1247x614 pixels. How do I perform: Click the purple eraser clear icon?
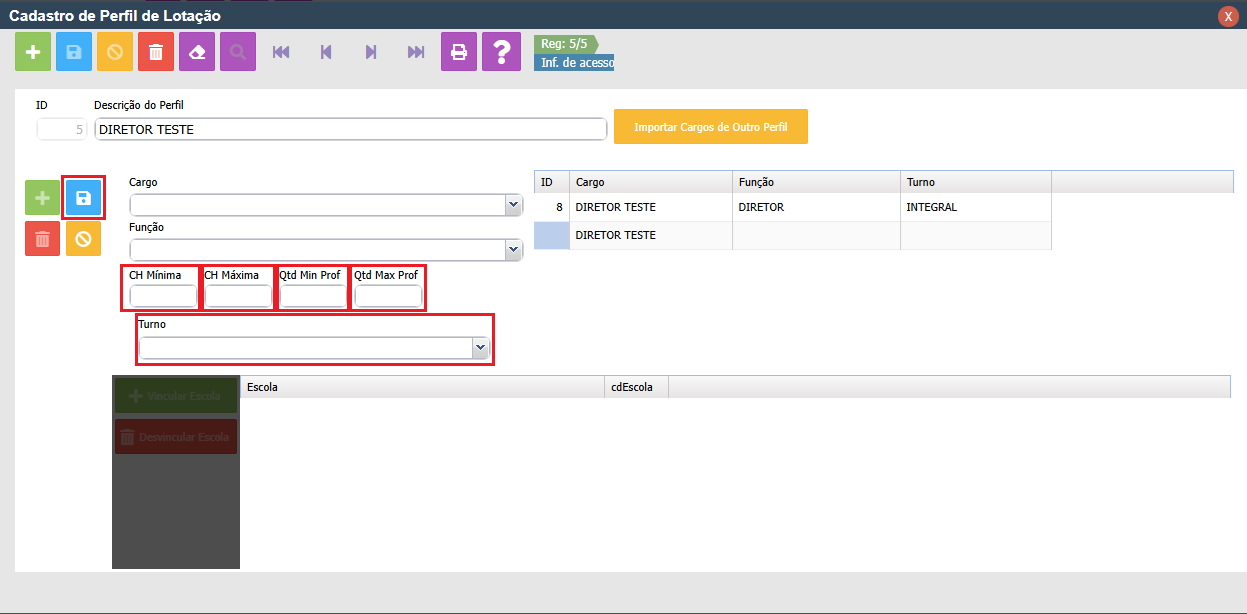tap(197, 52)
